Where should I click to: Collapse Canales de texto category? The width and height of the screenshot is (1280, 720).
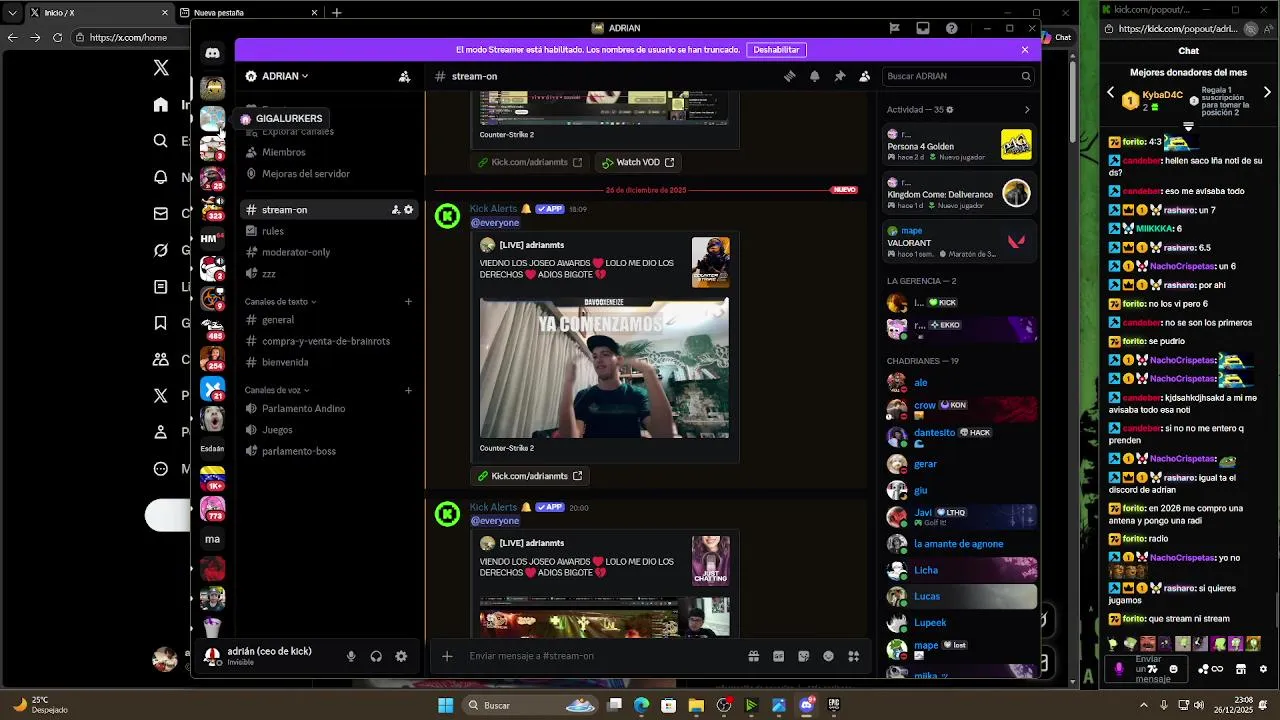coord(280,301)
